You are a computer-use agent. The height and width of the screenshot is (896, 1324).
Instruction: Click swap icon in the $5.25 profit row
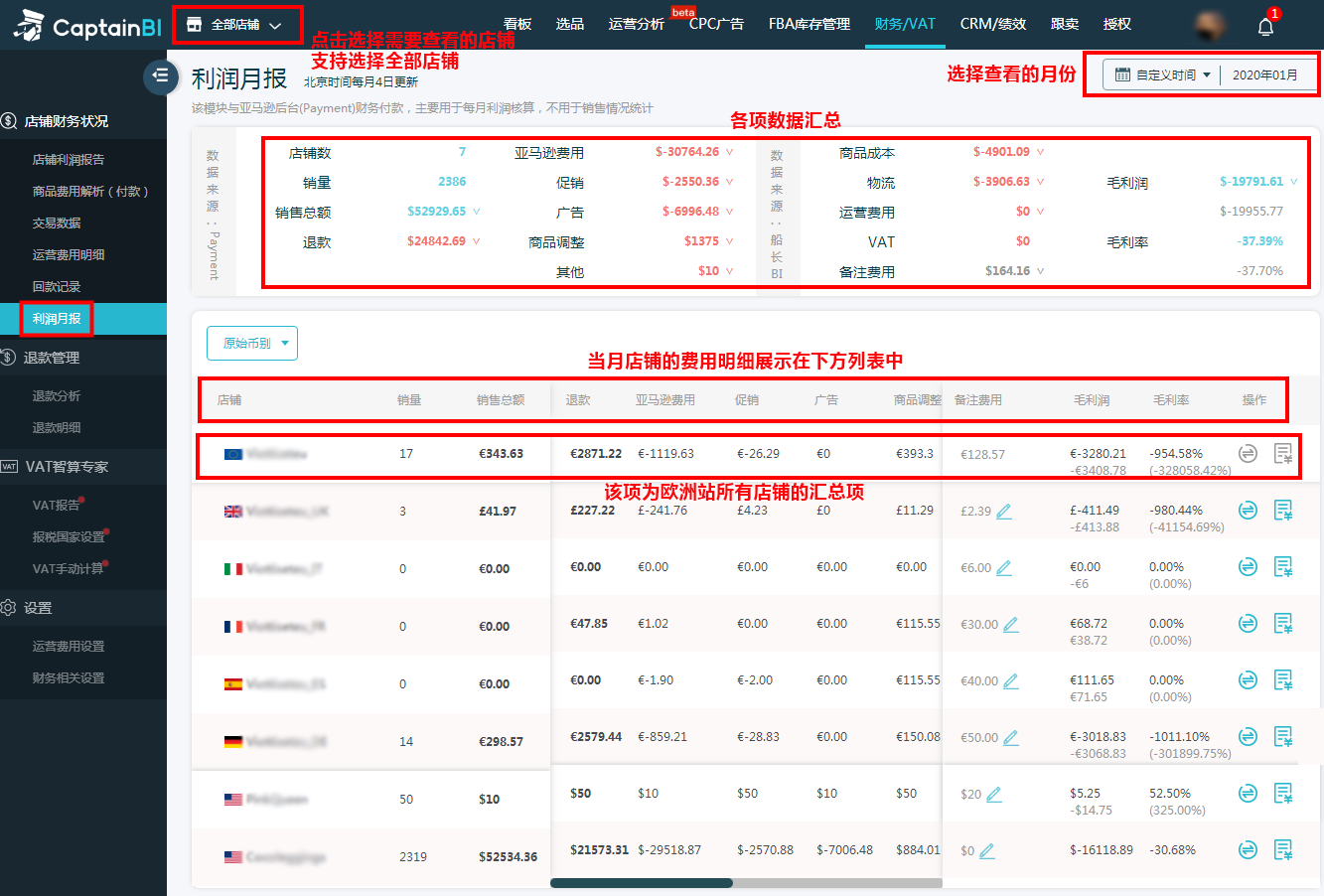tap(1249, 793)
